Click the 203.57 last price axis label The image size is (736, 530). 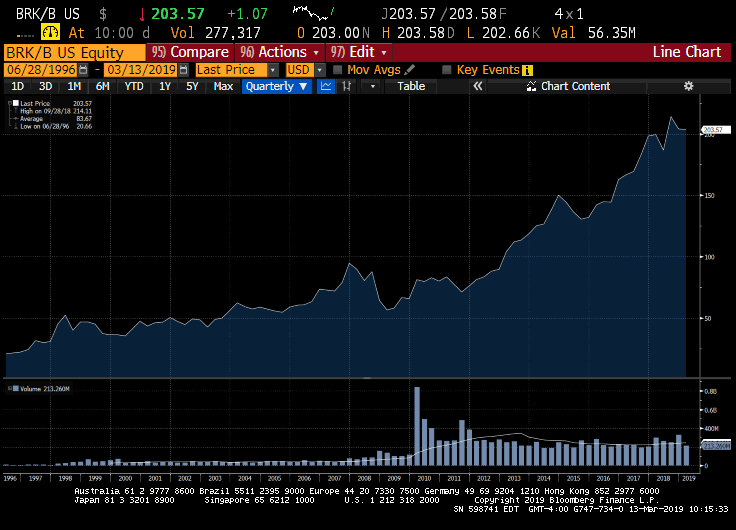tap(716, 130)
